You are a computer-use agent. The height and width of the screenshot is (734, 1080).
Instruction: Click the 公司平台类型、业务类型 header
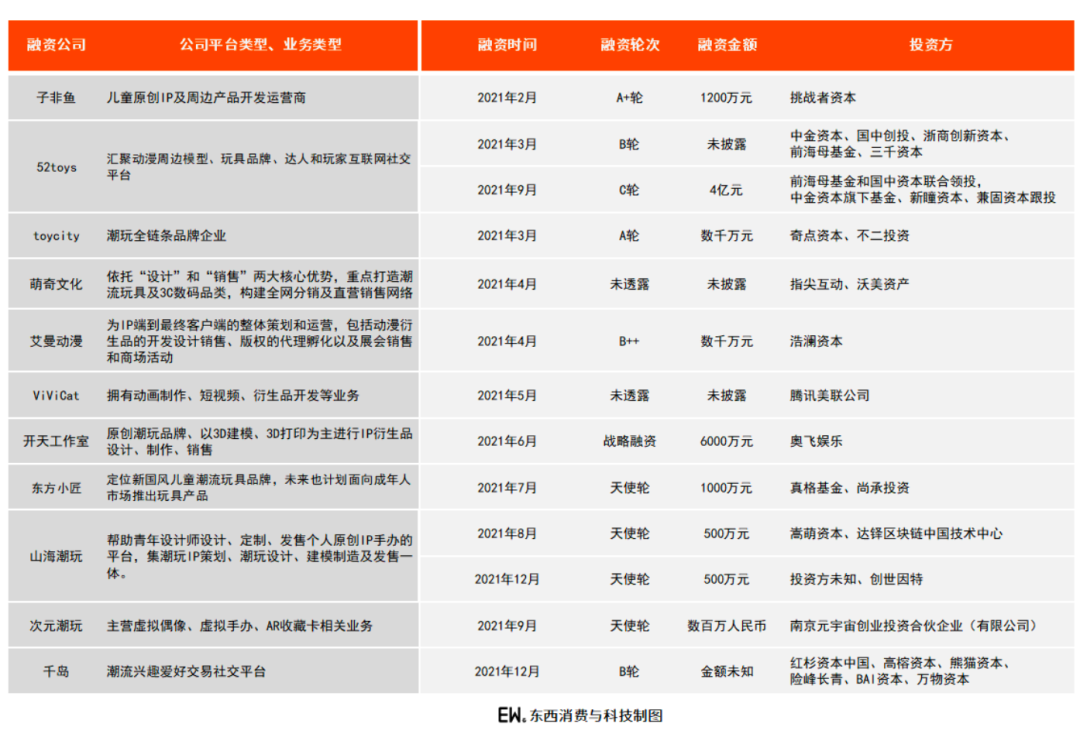260,45
